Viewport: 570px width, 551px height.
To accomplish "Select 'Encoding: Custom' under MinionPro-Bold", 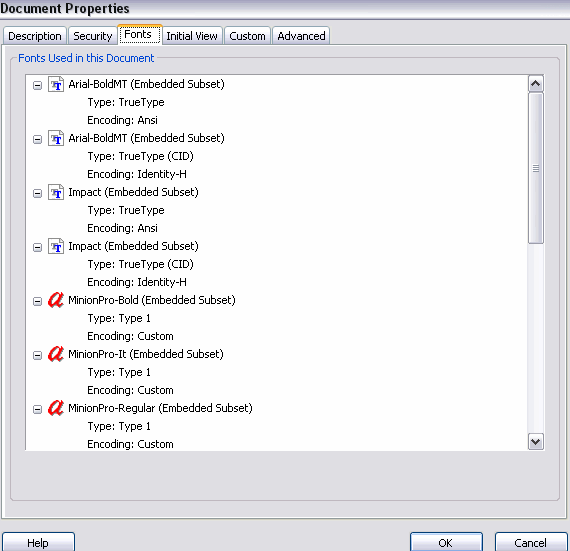I will pyautogui.click(x=131, y=336).
